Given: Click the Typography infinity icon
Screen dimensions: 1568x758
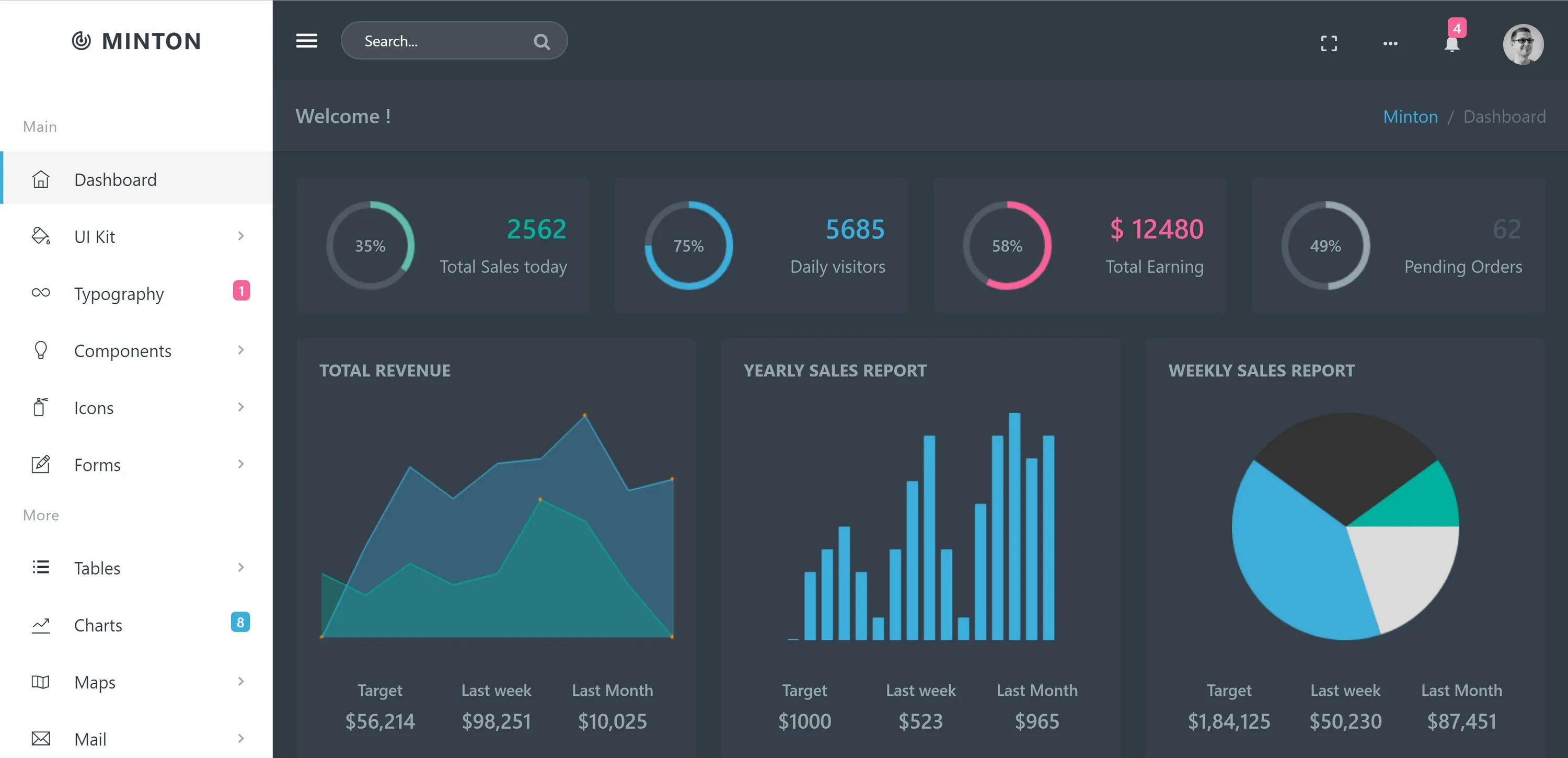Looking at the screenshot, I should [x=41, y=293].
